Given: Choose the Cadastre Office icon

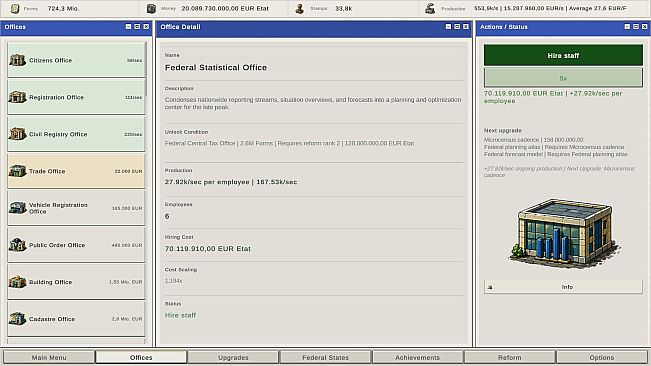Looking at the screenshot, I should pyautogui.click(x=17, y=319).
